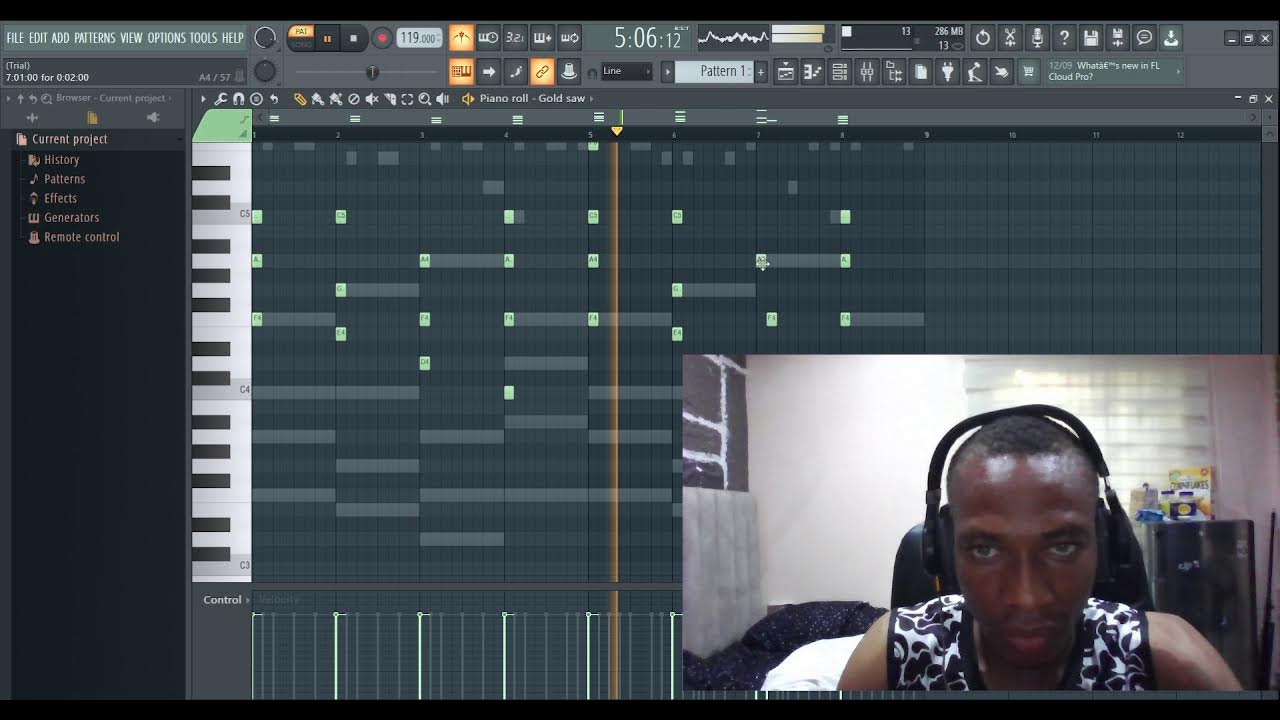The height and width of the screenshot is (720, 1280).
Task: Click the question mark help icon
Action: click(x=1064, y=38)
